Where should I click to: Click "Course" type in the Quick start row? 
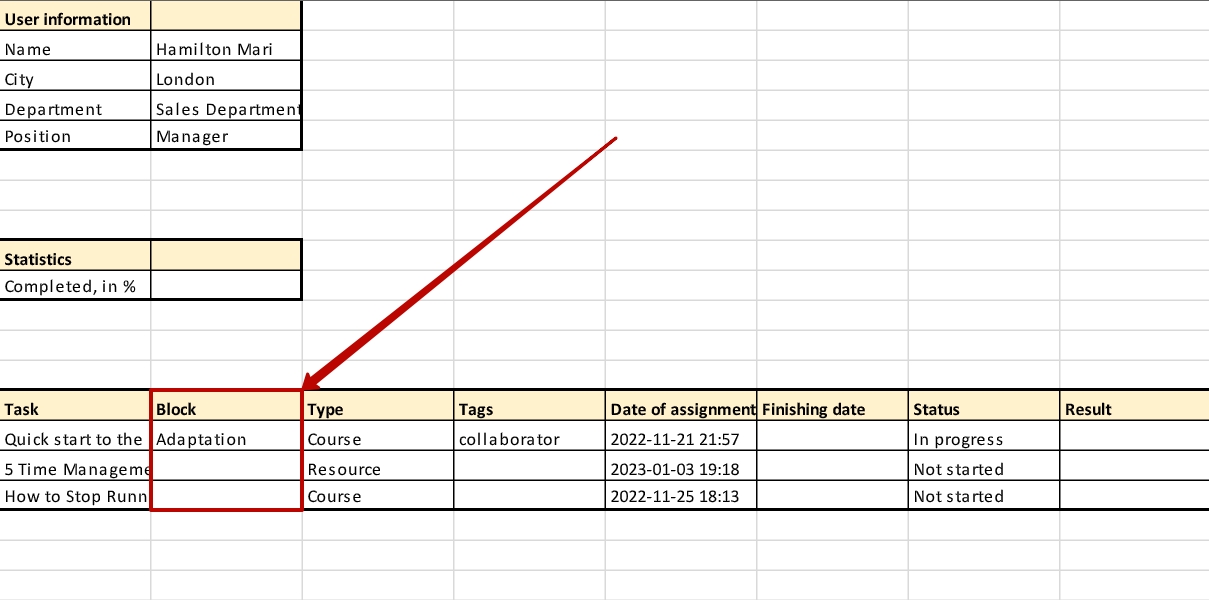pyautogui.click(x=378, y=437)
